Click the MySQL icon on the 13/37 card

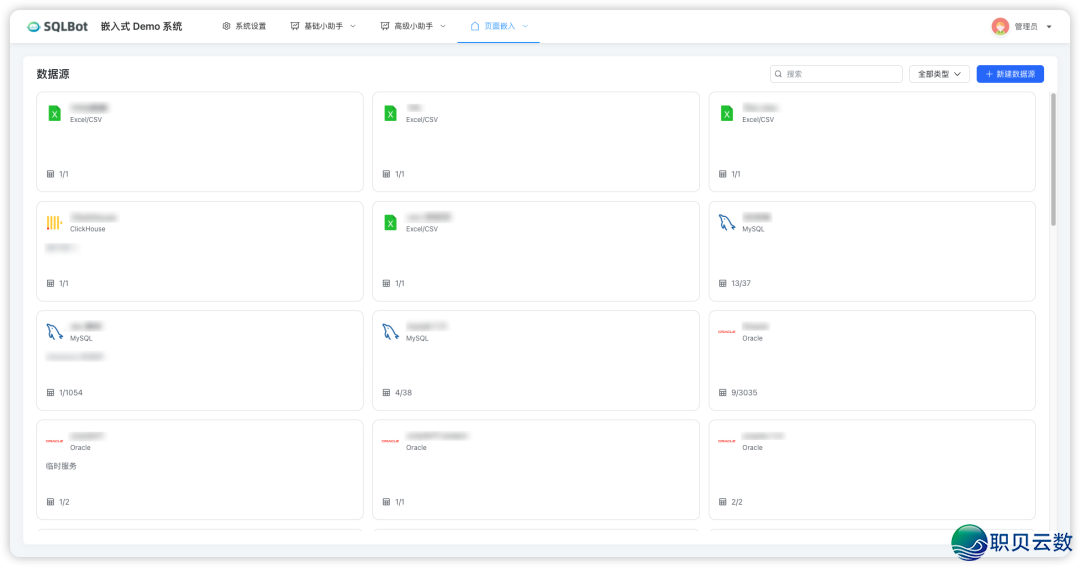click(x=727, y=222)
